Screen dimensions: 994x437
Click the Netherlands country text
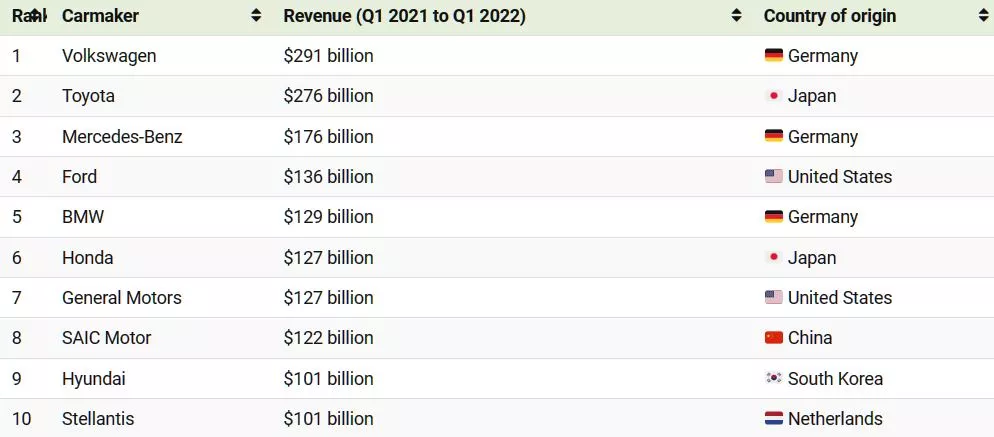point(836,419)
